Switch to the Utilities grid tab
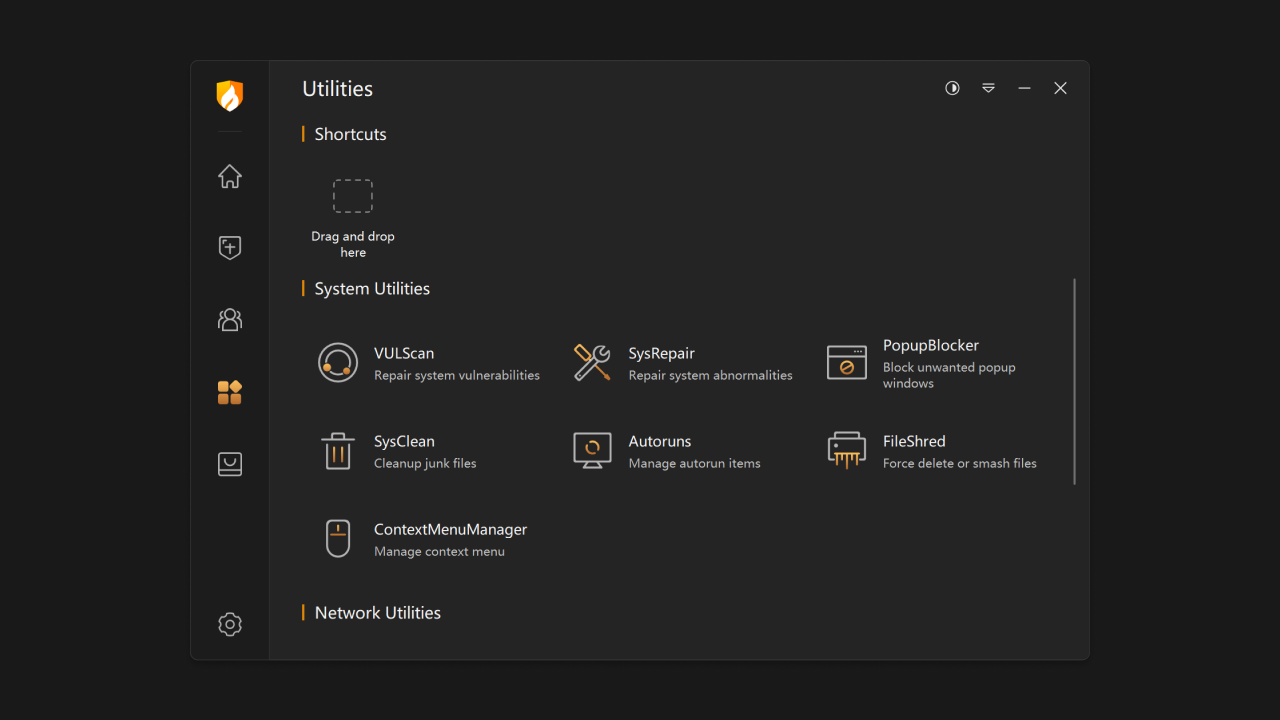 click(x=229, y=392)
